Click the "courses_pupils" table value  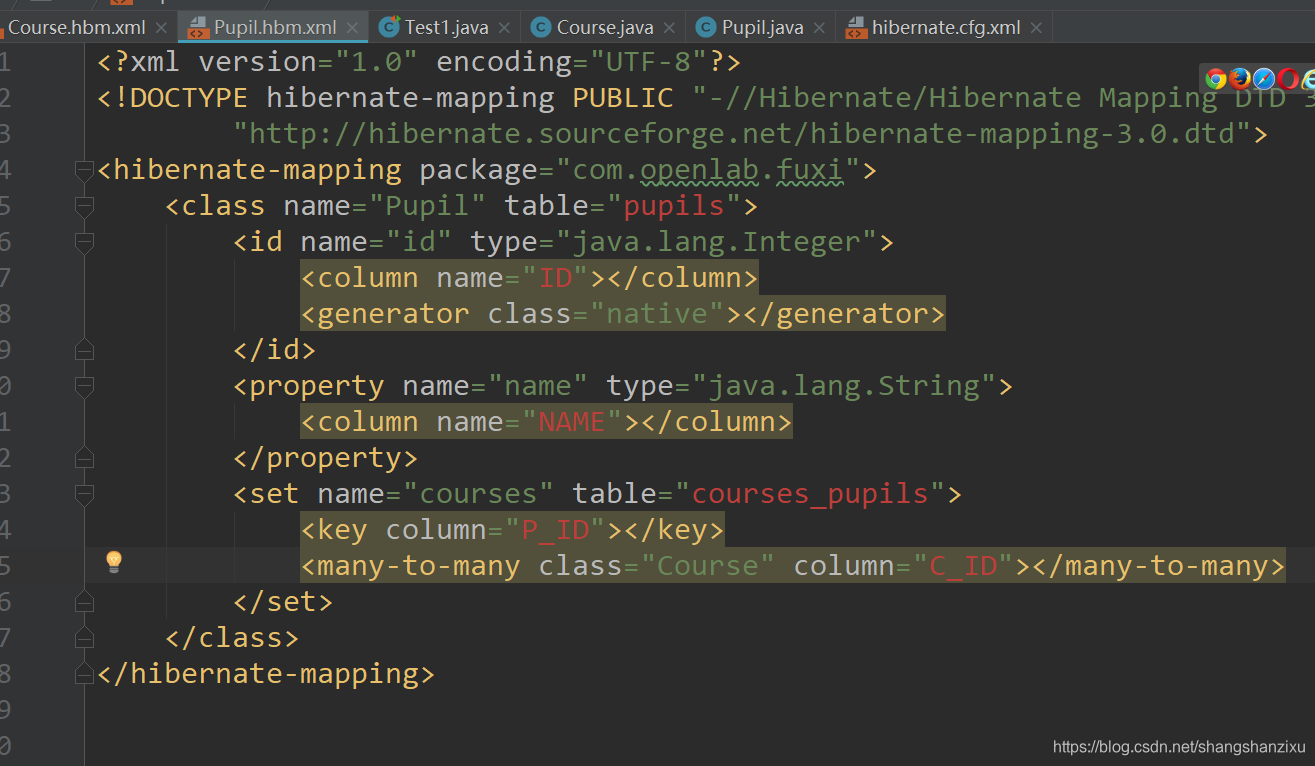coord(810,494)
